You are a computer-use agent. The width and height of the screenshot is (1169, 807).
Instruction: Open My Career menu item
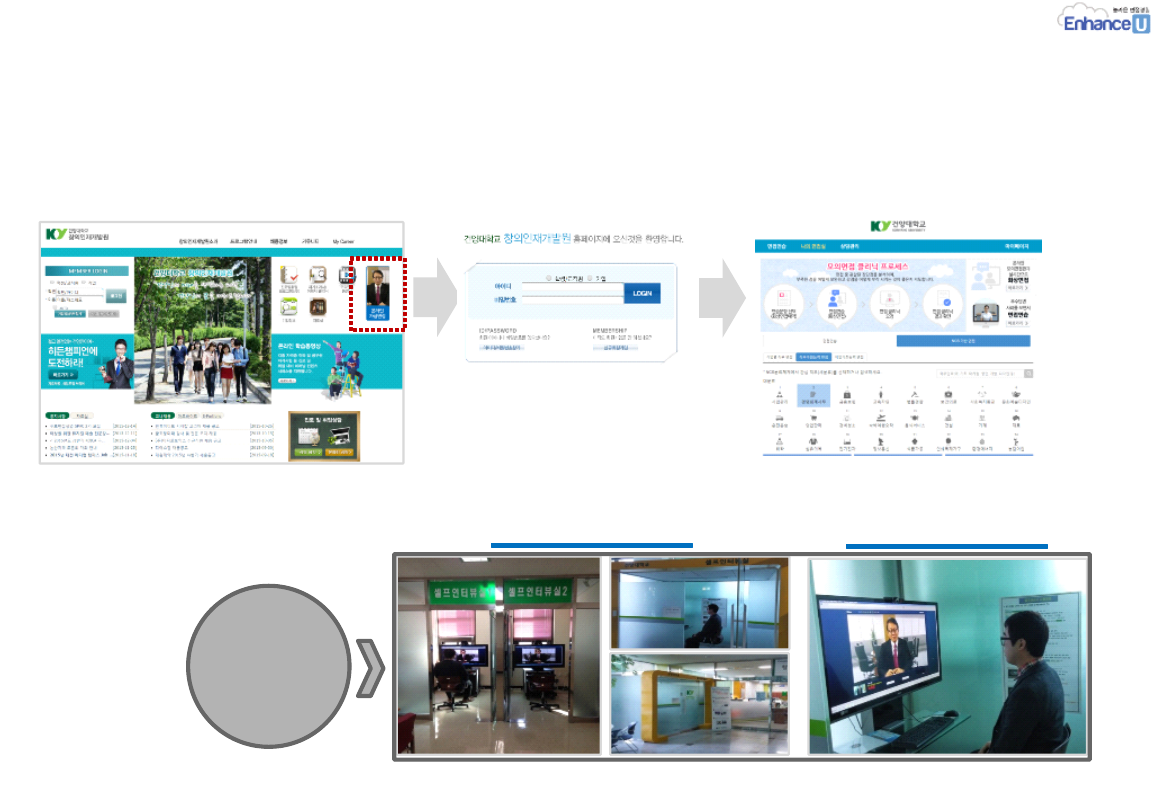pos(344,241)
